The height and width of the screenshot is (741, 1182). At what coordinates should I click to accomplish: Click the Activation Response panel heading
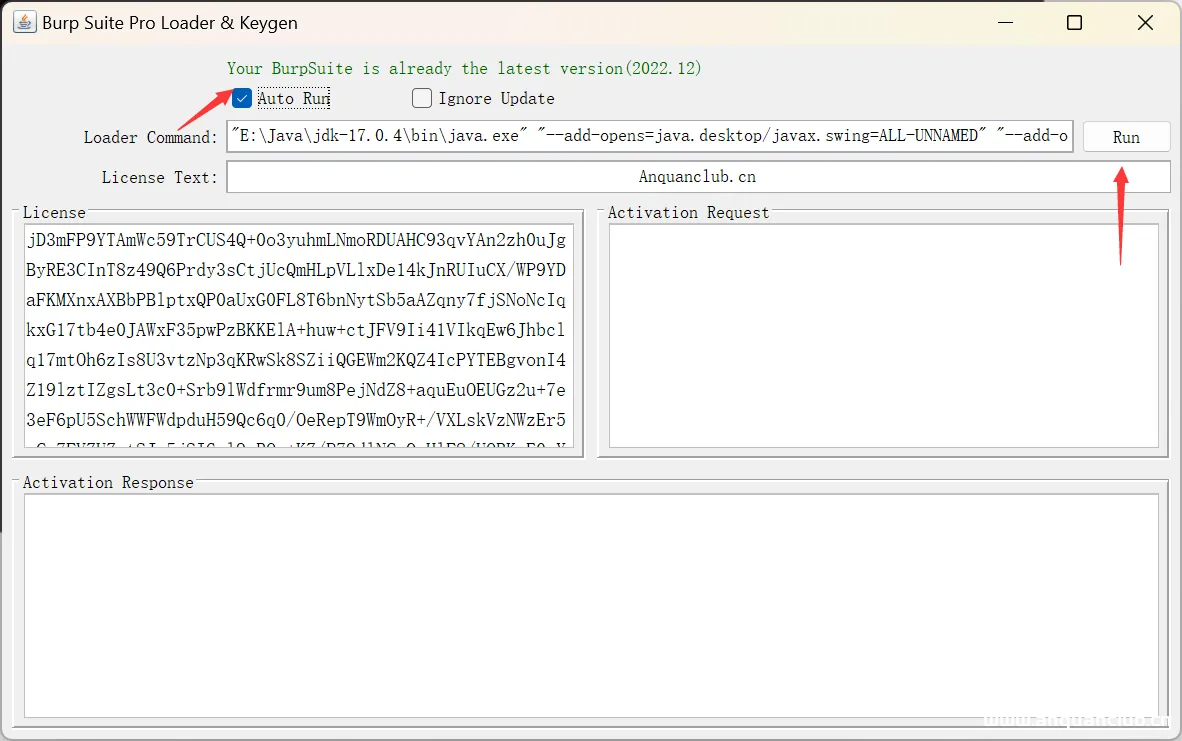pyautogui.click(x=108, y=482)
